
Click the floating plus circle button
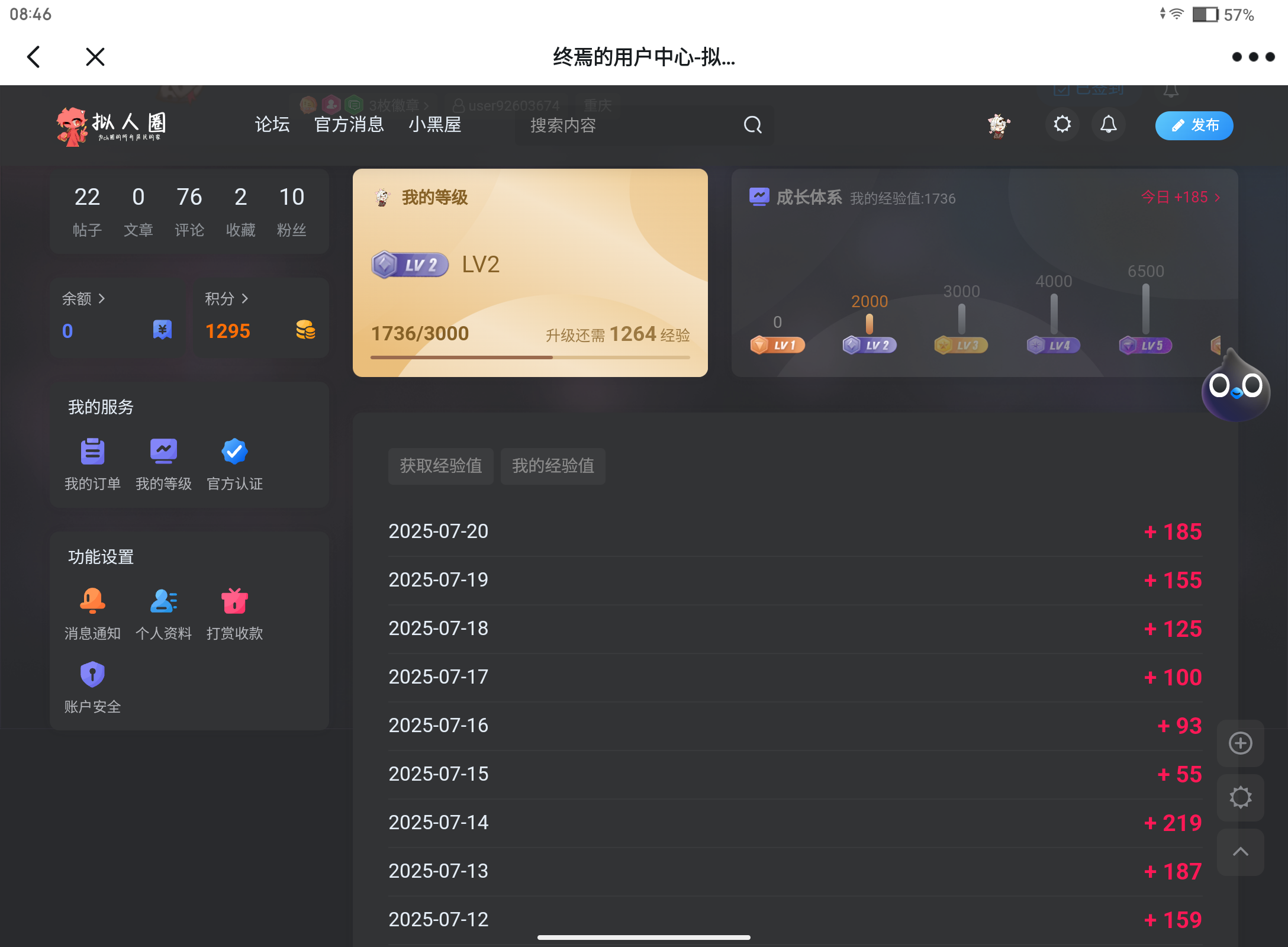[x=1240, y=743]
